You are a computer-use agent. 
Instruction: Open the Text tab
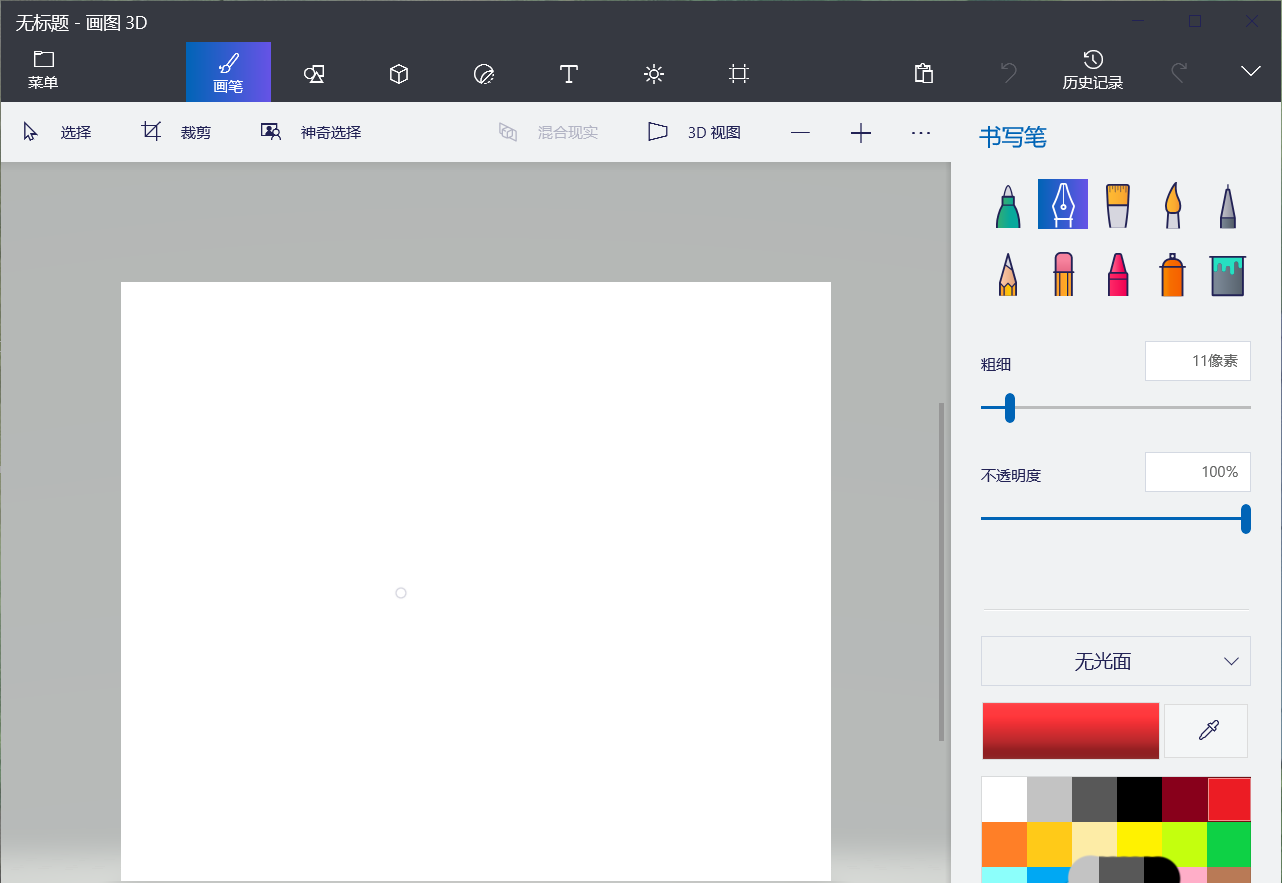point(569,73)
